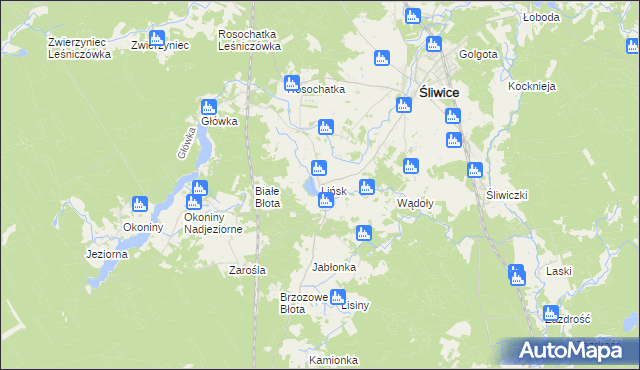Open the factory marker above Główka village

209,107
